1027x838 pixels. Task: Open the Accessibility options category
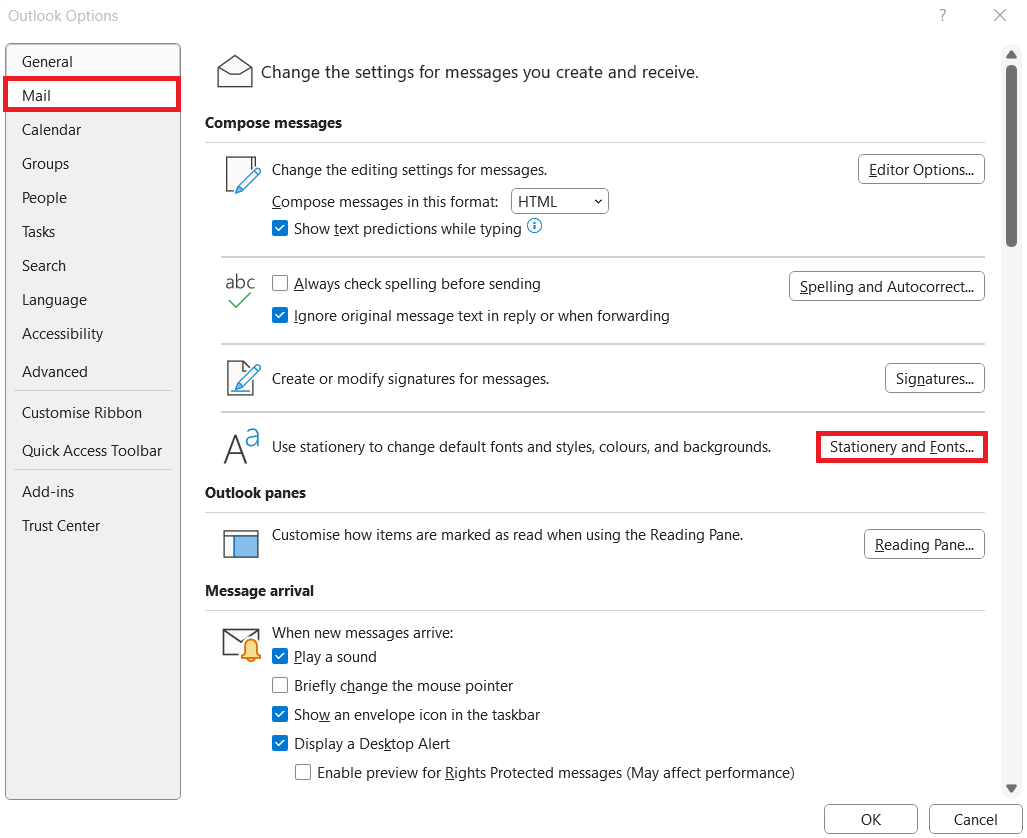[92, 334]
